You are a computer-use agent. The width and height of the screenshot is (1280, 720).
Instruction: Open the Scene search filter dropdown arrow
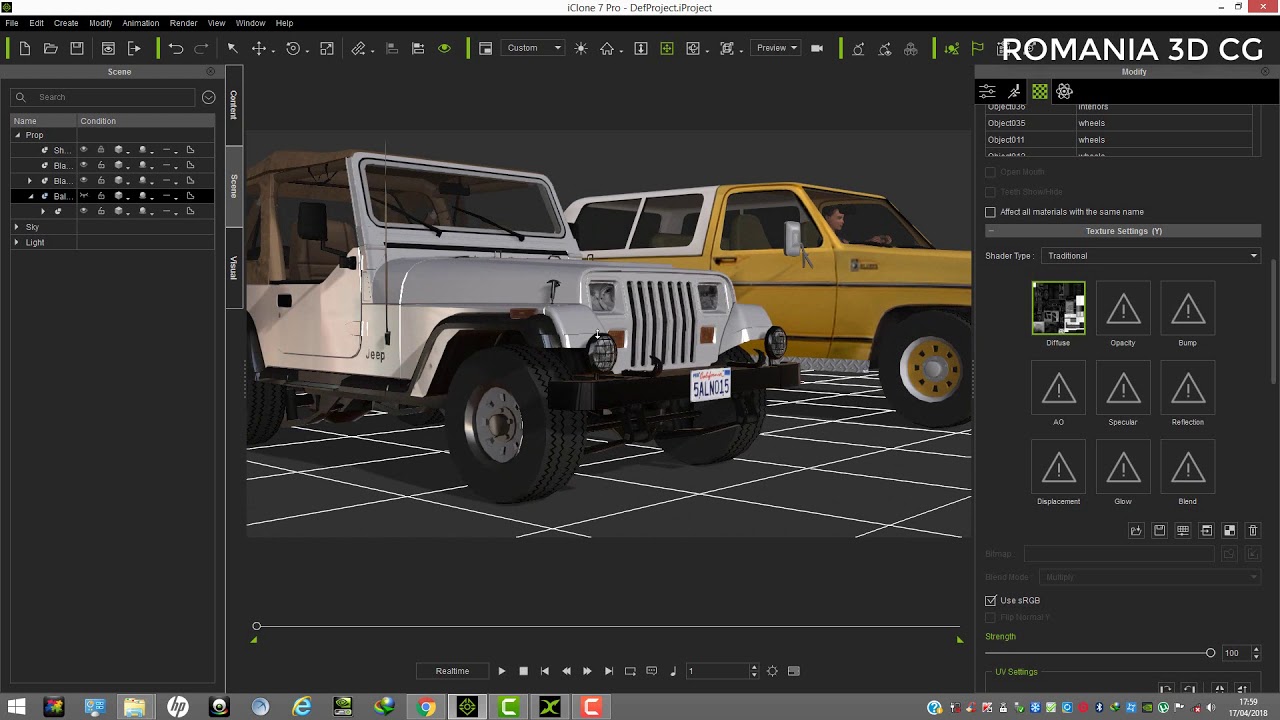[x=208, y=97]
